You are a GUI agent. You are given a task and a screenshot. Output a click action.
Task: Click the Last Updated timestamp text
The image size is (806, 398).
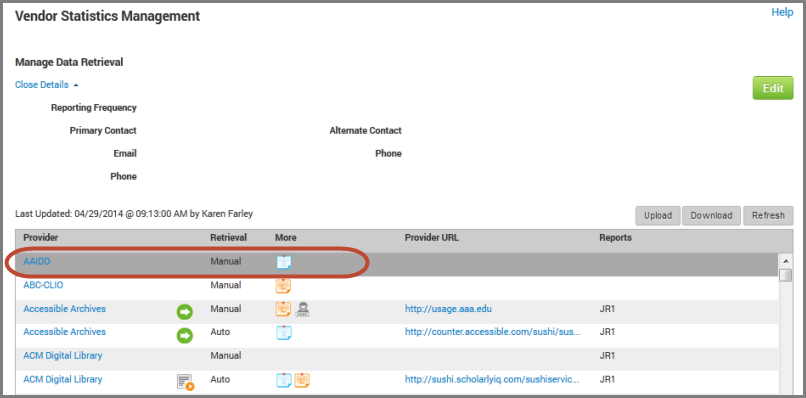pos(134,213)
